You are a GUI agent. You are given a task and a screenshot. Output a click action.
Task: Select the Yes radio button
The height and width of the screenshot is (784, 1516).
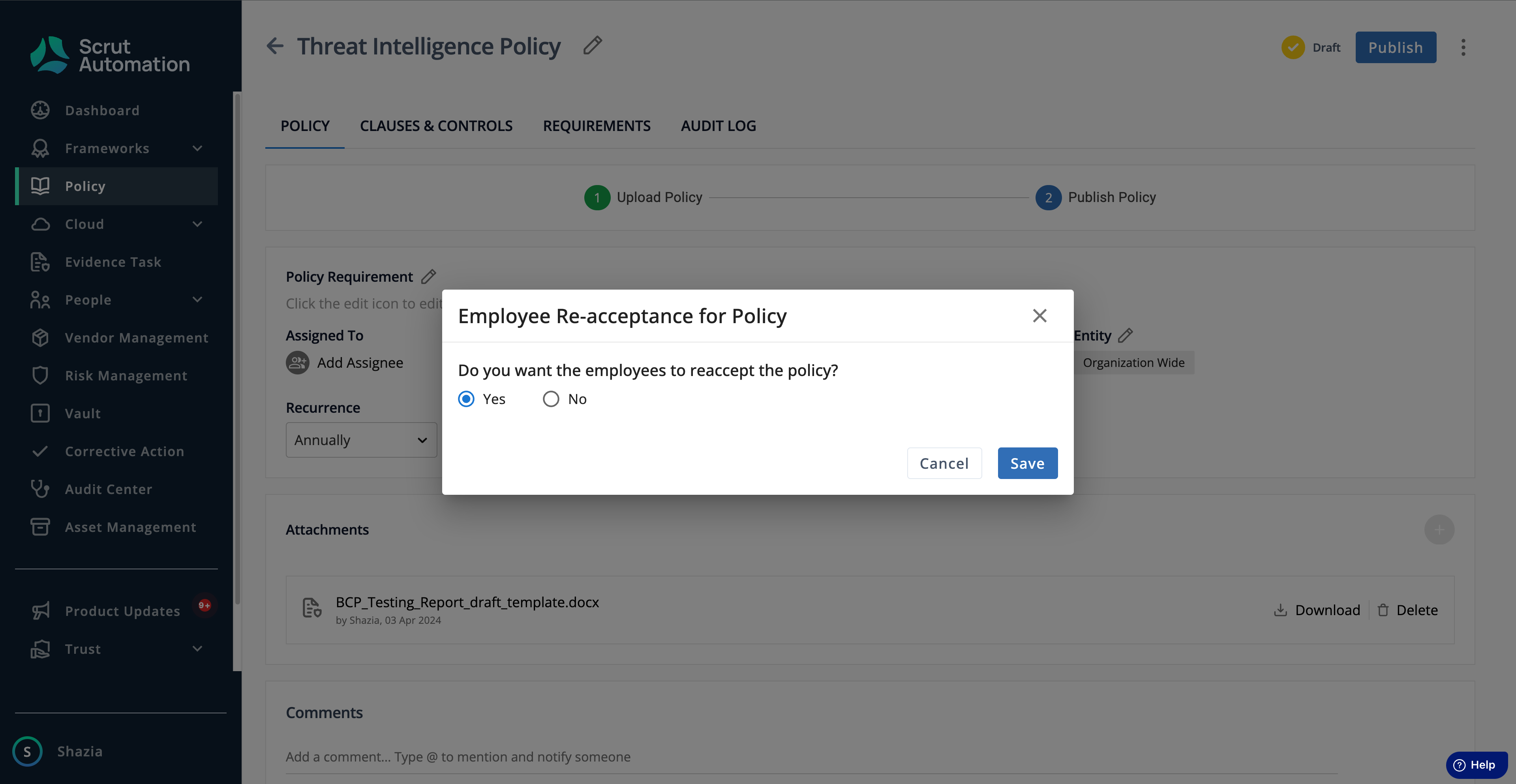point(466,399)
